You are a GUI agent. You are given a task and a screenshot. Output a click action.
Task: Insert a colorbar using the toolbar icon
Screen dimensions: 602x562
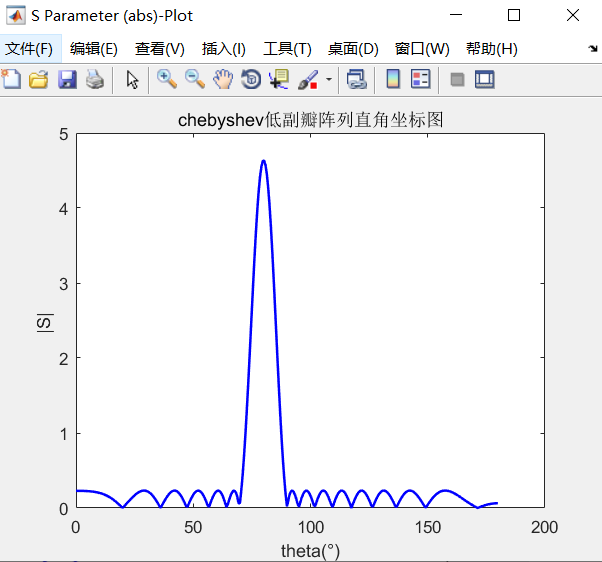(393, 79)
